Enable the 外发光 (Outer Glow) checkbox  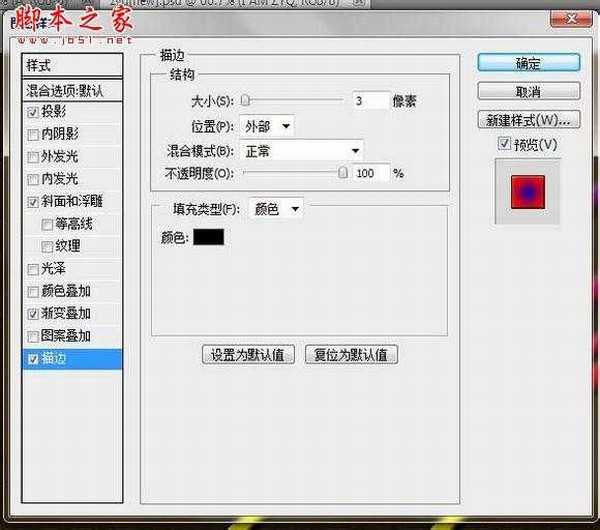coord(33,156)
